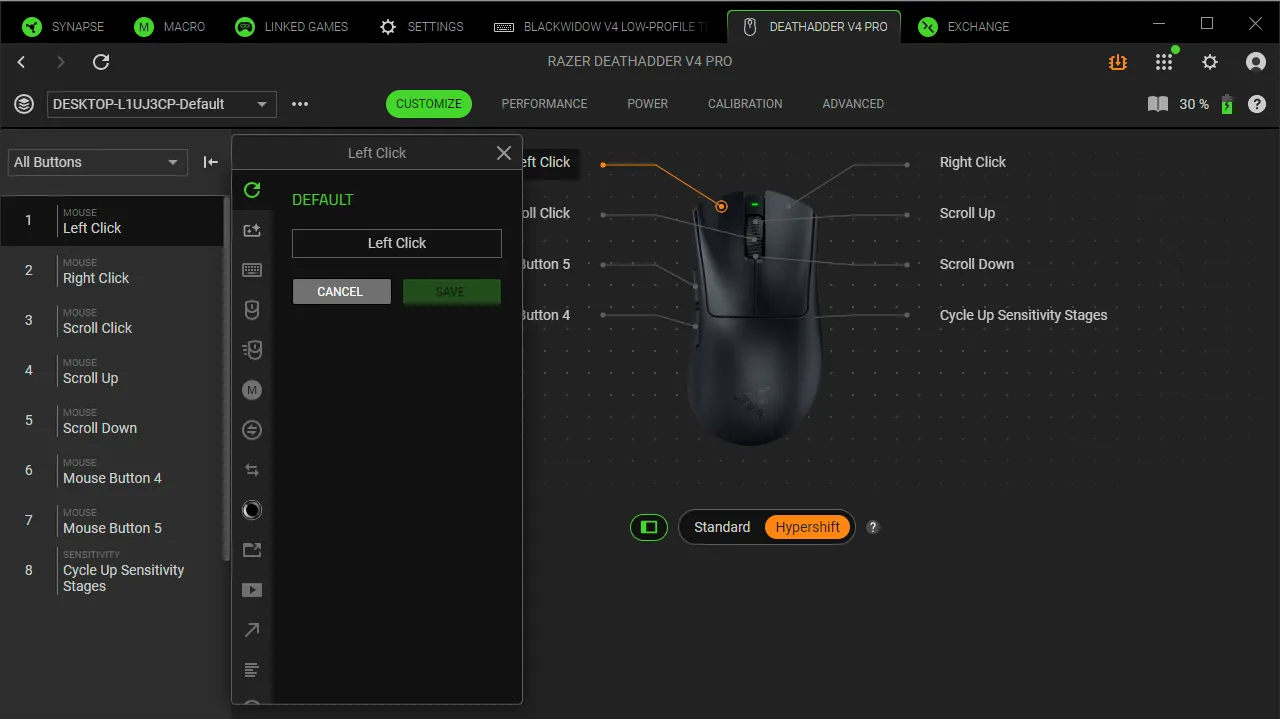This screenshot has width=1280, height=719.
Task: Select Scroll Down in button list
Action: pos(111,420)
